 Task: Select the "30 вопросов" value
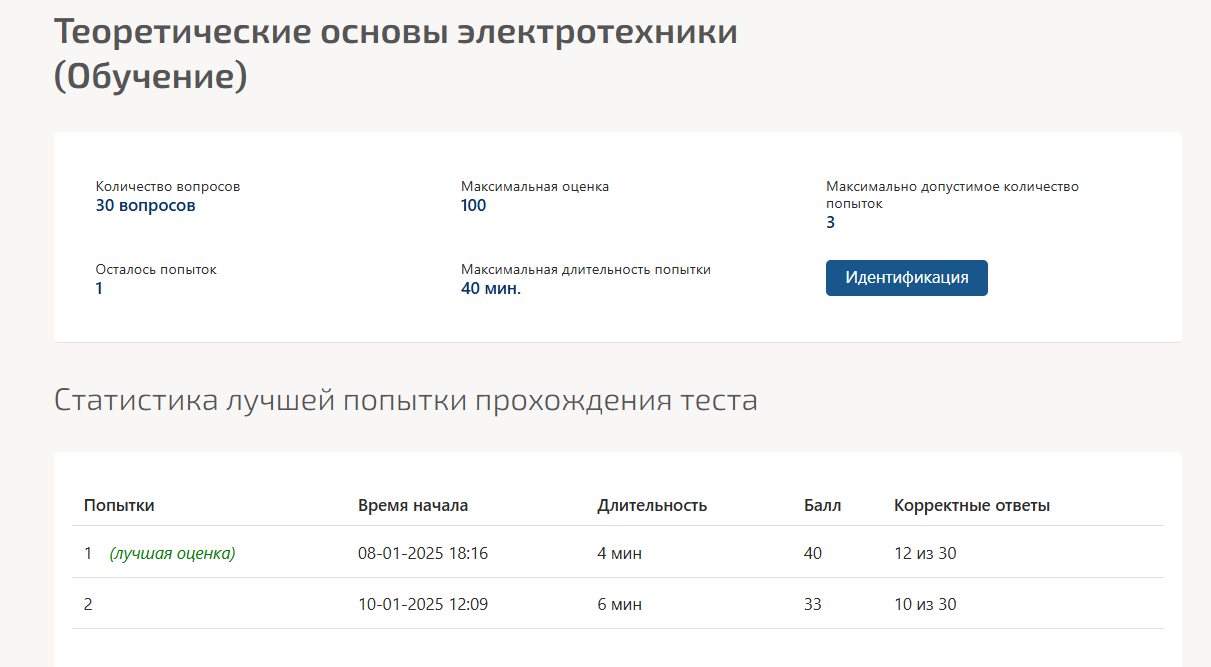coord(145,206)
